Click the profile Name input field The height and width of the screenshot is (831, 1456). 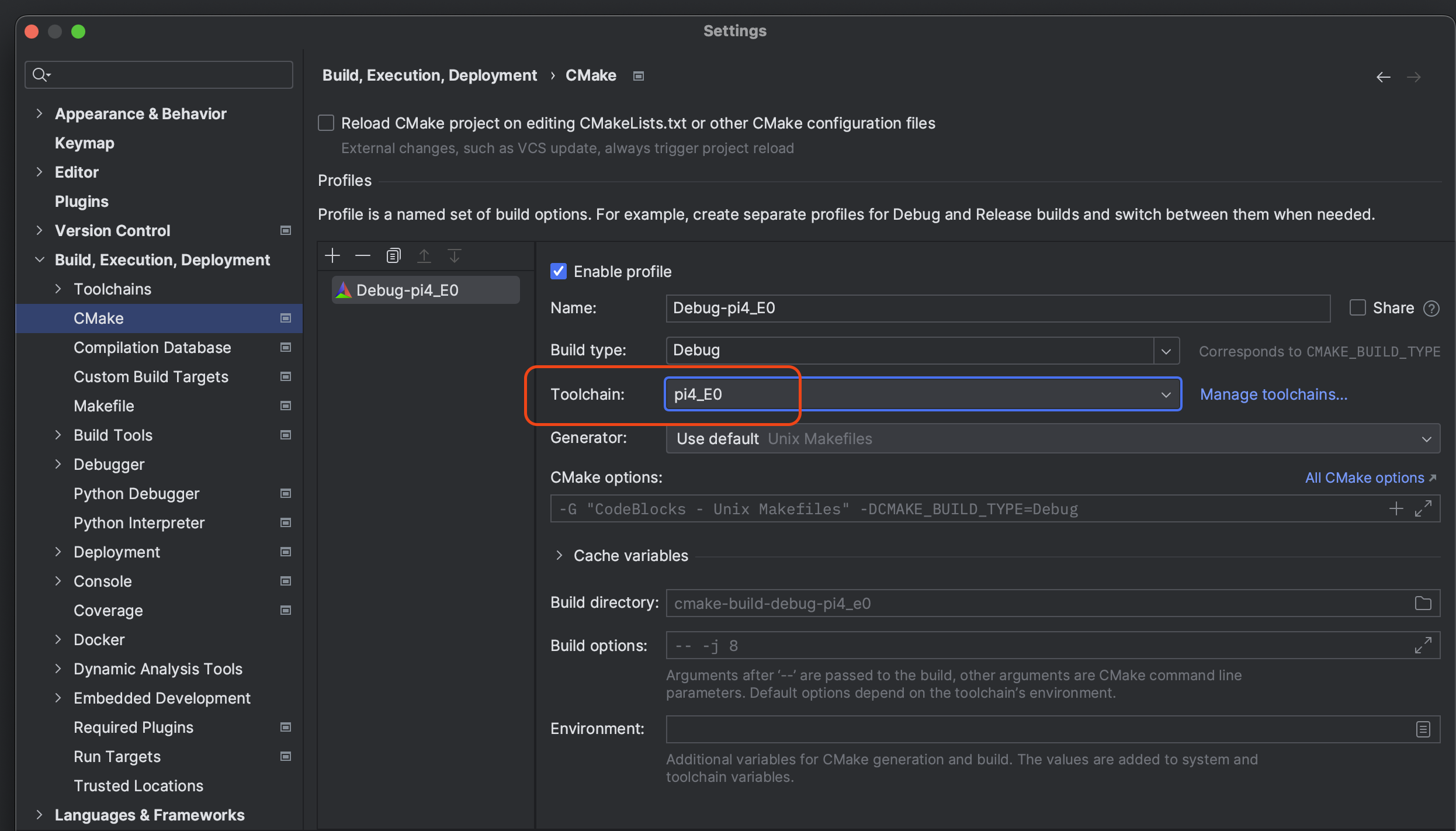point(998,308)
